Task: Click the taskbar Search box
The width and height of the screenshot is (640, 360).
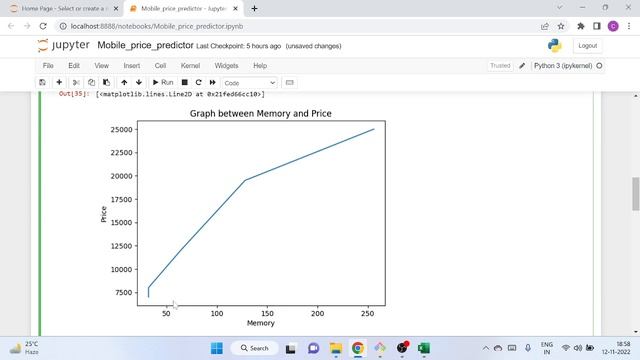Action: click(255, 348)
